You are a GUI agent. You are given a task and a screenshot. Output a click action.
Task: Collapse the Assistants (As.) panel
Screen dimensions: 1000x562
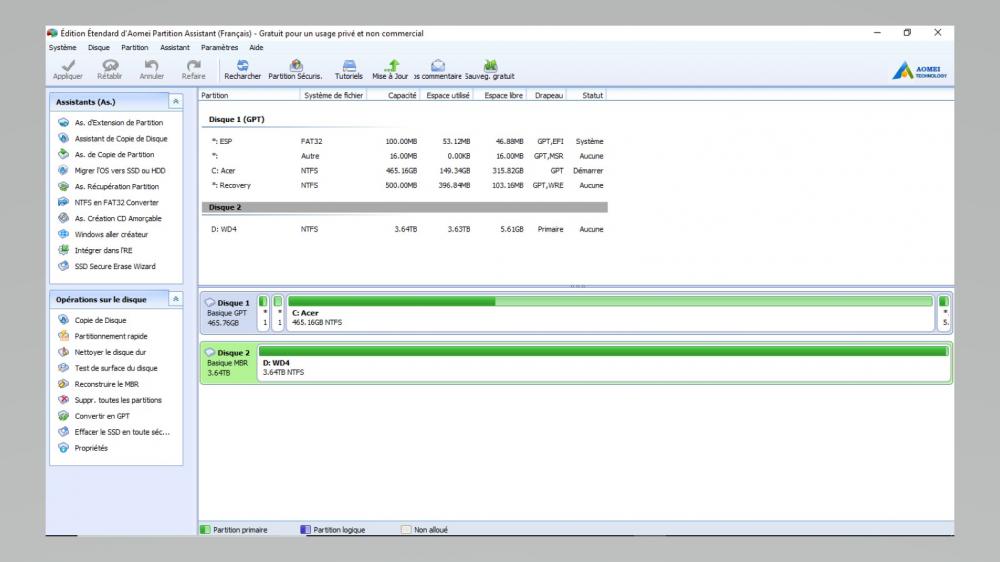pyautogui.click(x=176, y=102)
